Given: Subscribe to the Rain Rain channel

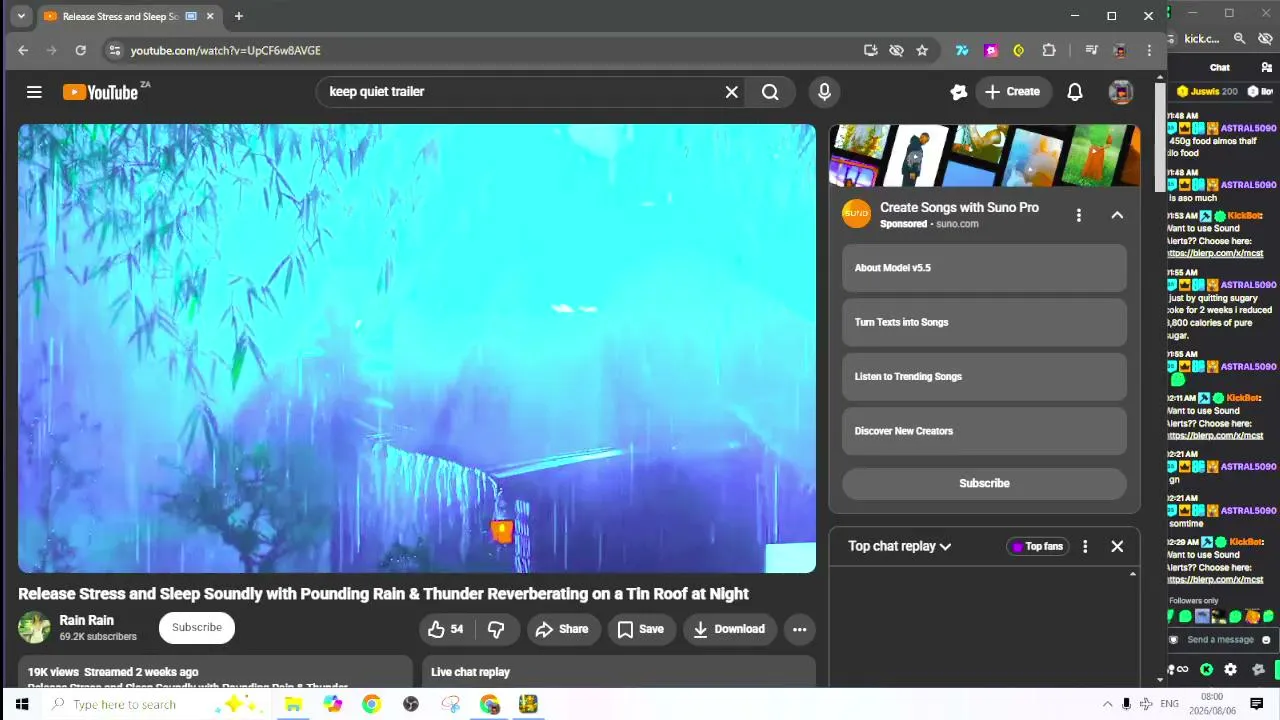Looking at the screenshot, I should click(x=197, y=627).
